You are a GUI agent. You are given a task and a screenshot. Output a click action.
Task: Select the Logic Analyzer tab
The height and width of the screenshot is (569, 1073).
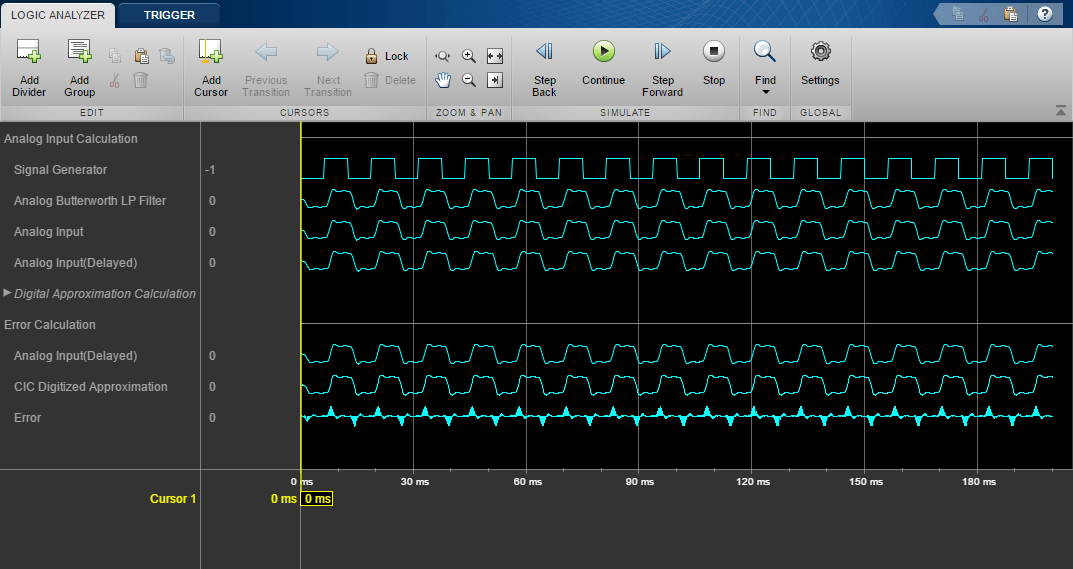(x=58, y=15)
